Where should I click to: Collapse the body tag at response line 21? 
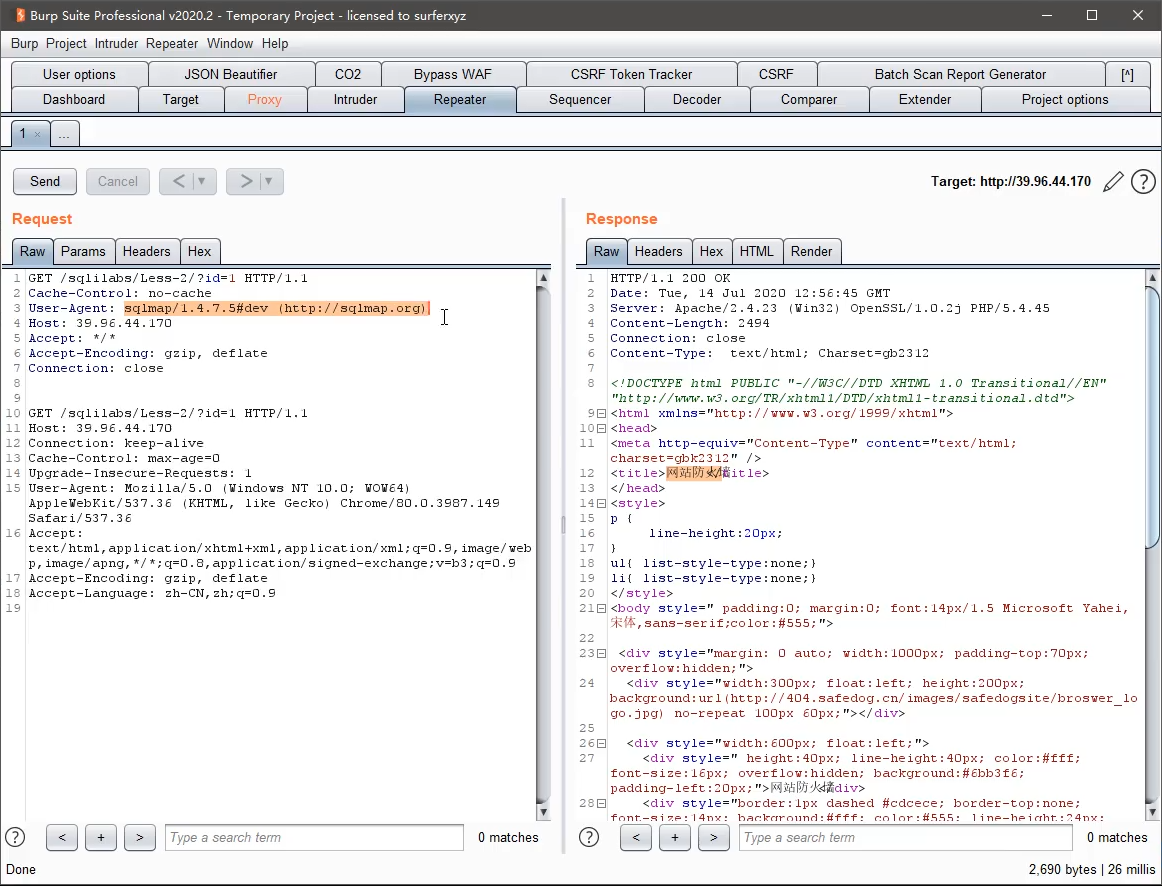[601, 608]
